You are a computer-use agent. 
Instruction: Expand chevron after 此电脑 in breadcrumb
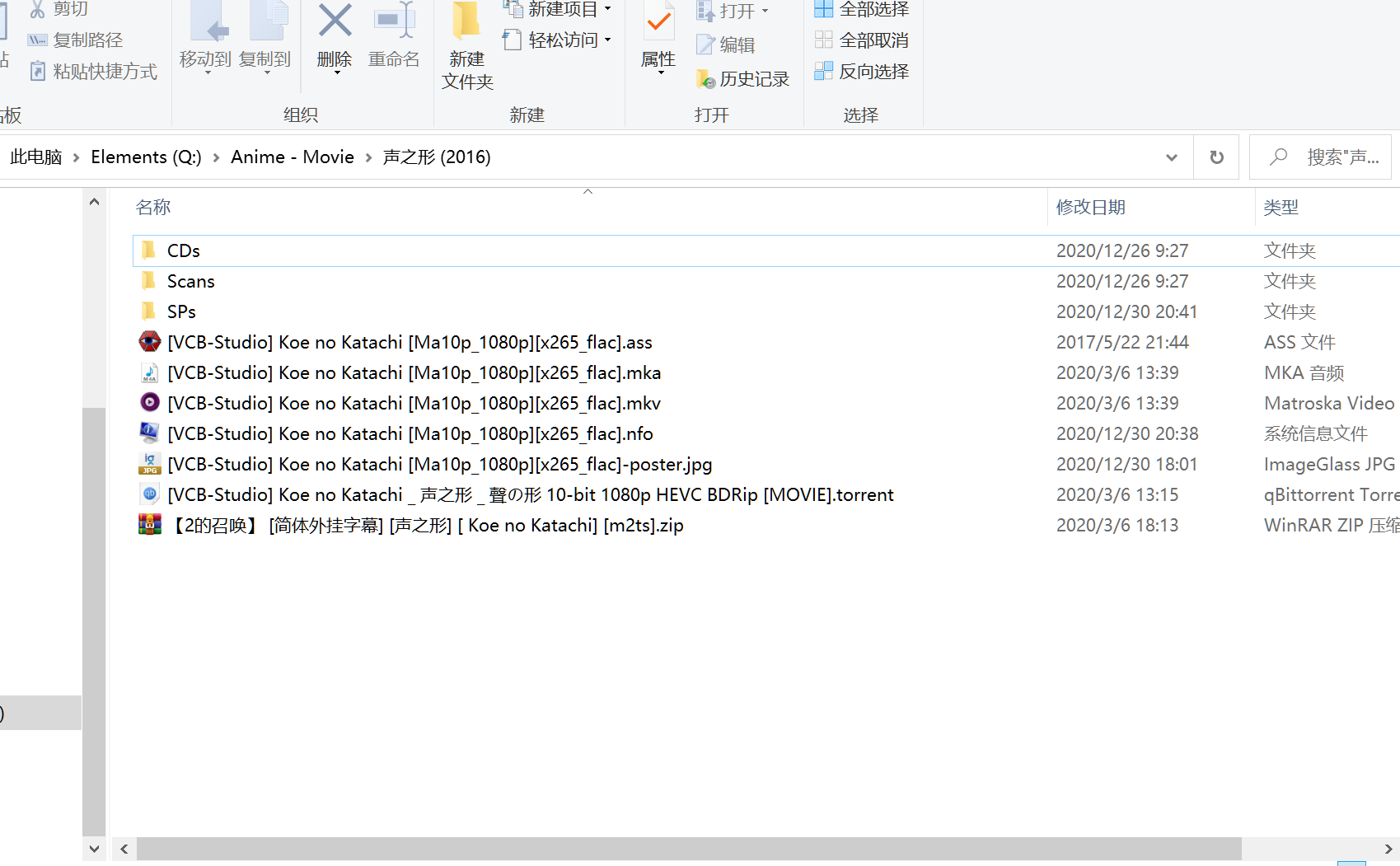76,157
